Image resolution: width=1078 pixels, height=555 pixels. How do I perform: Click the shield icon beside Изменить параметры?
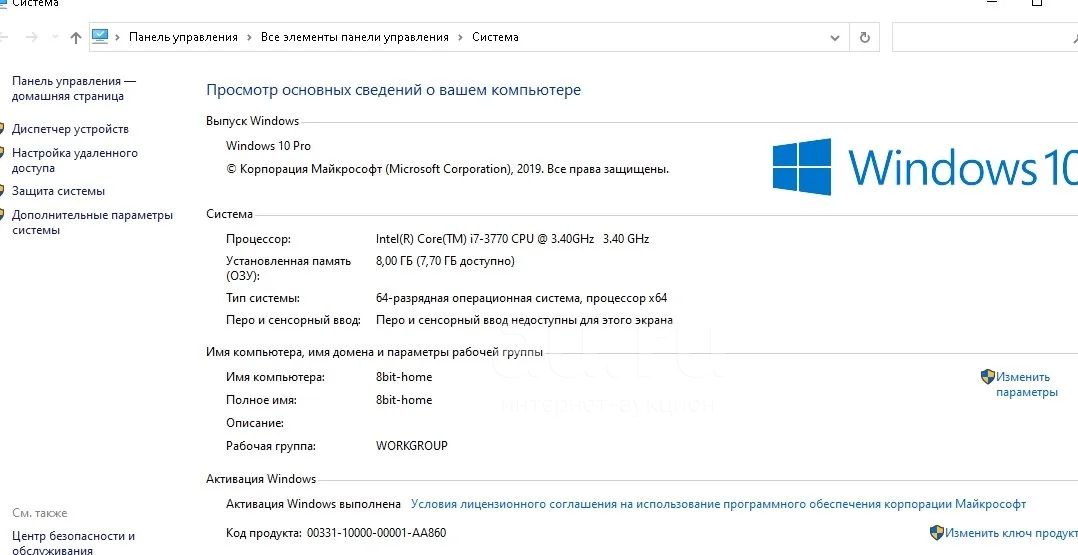[987, 377]
